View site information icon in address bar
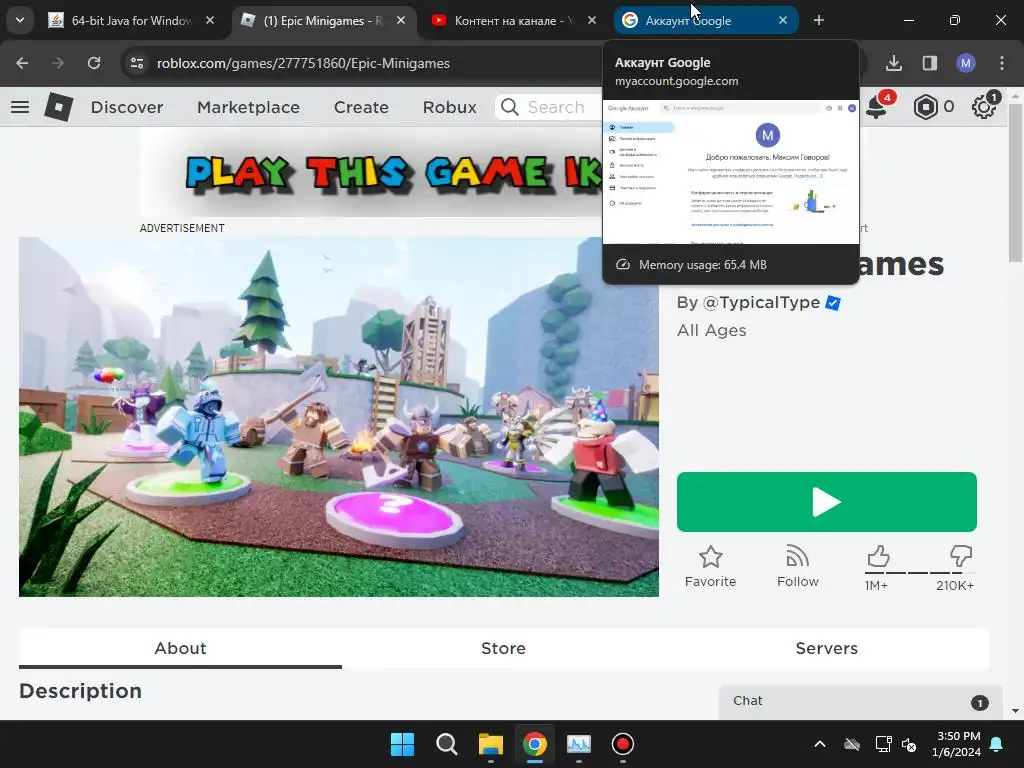 pos(137,63)
